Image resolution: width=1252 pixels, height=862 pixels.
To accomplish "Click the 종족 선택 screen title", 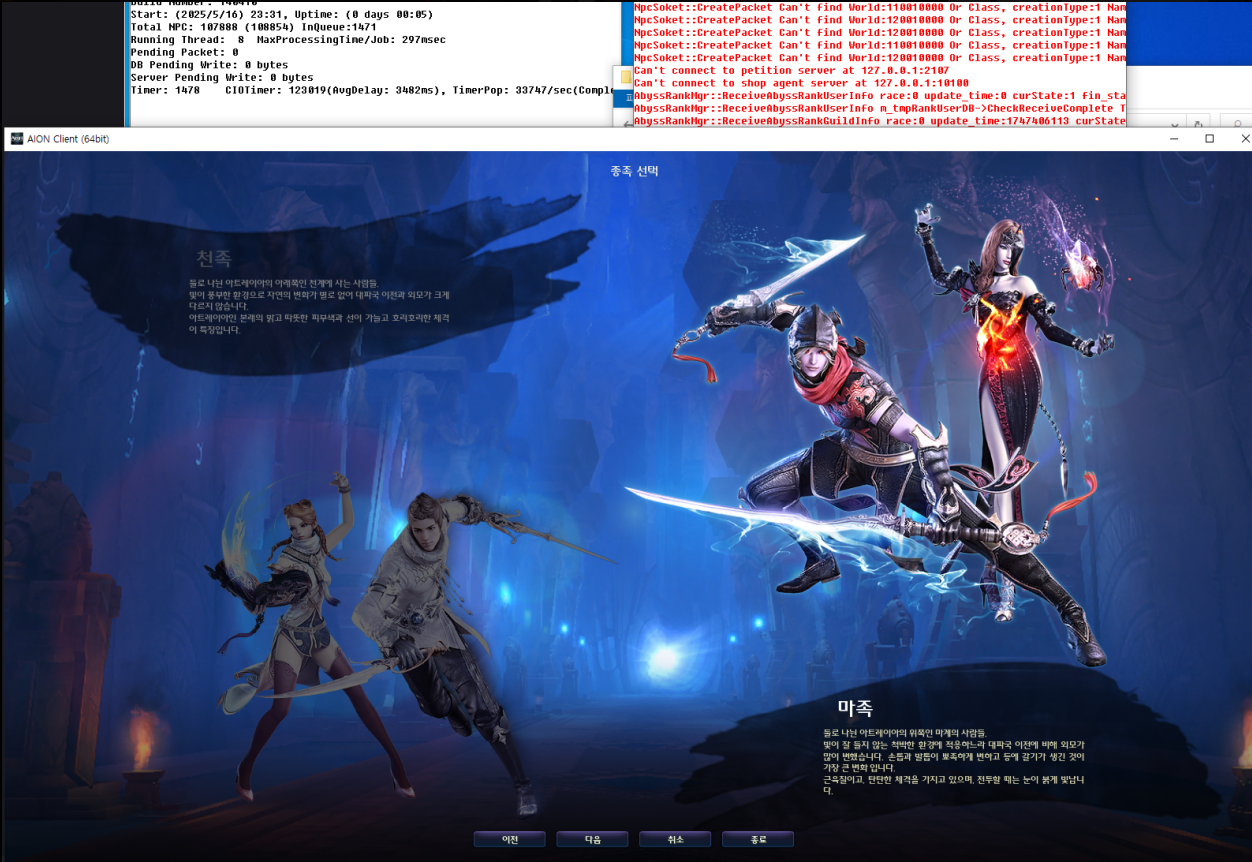I will [635, 171].
